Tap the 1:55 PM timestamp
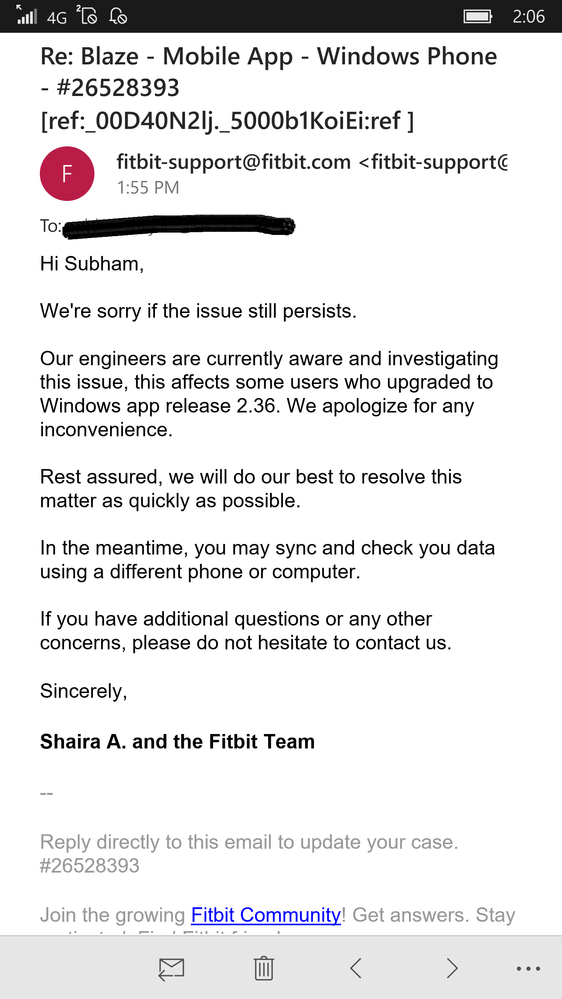This screenshot has width=562, height=999. [x=148, y=188]
